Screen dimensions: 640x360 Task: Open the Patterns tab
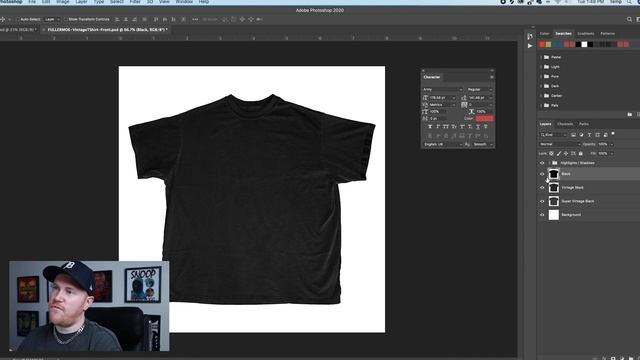pyautogui.click(x=607, y=33)
